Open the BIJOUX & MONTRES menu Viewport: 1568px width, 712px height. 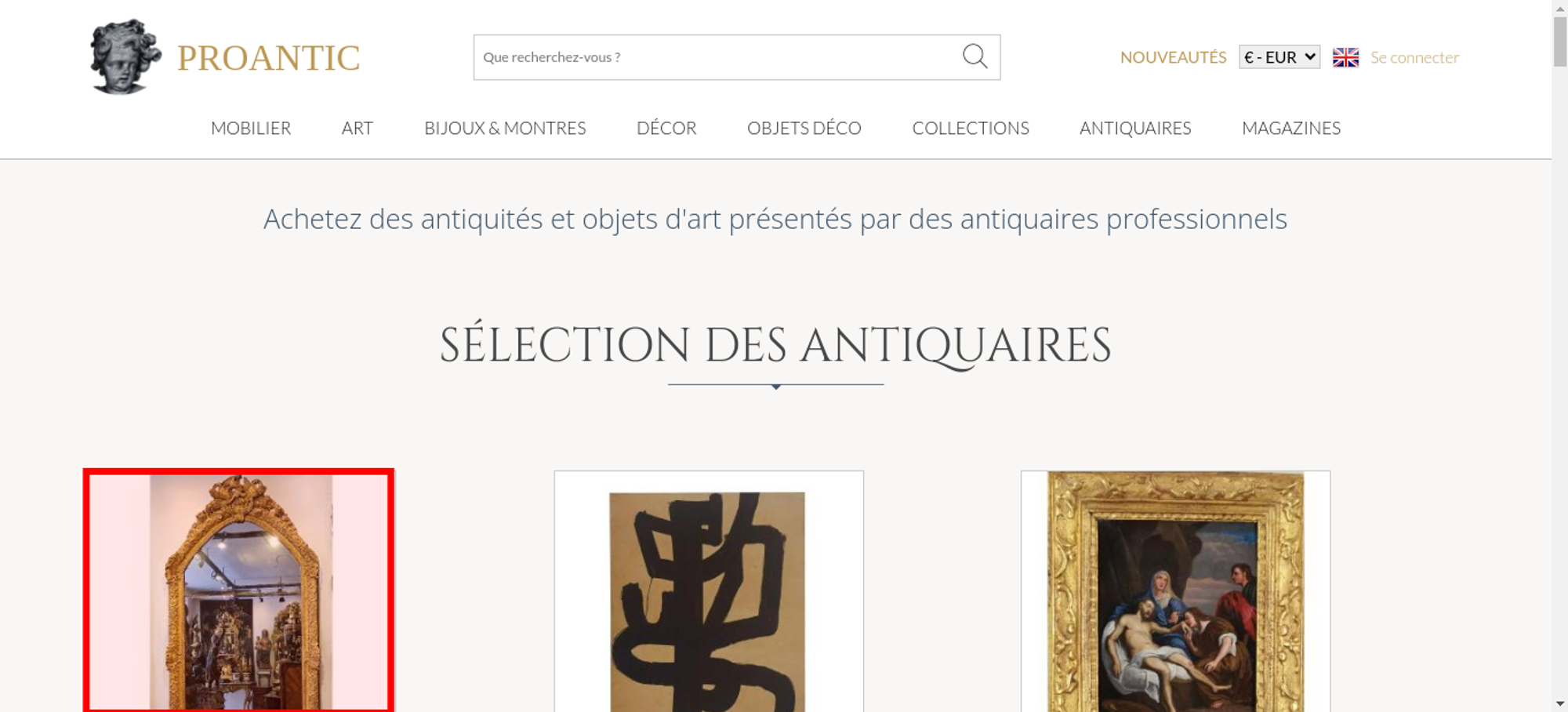[x=505, y=128]
